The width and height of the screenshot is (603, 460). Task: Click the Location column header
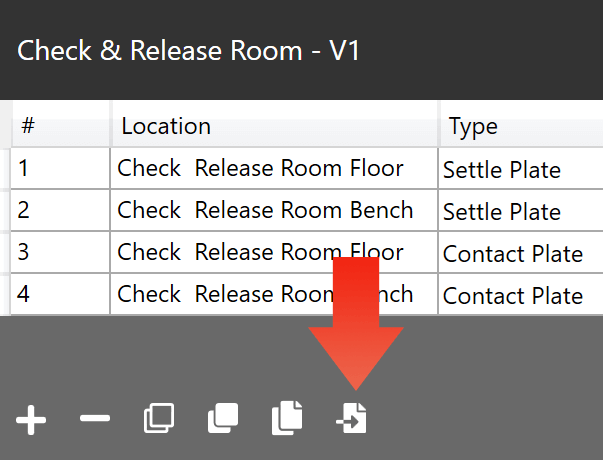[274, 127]
